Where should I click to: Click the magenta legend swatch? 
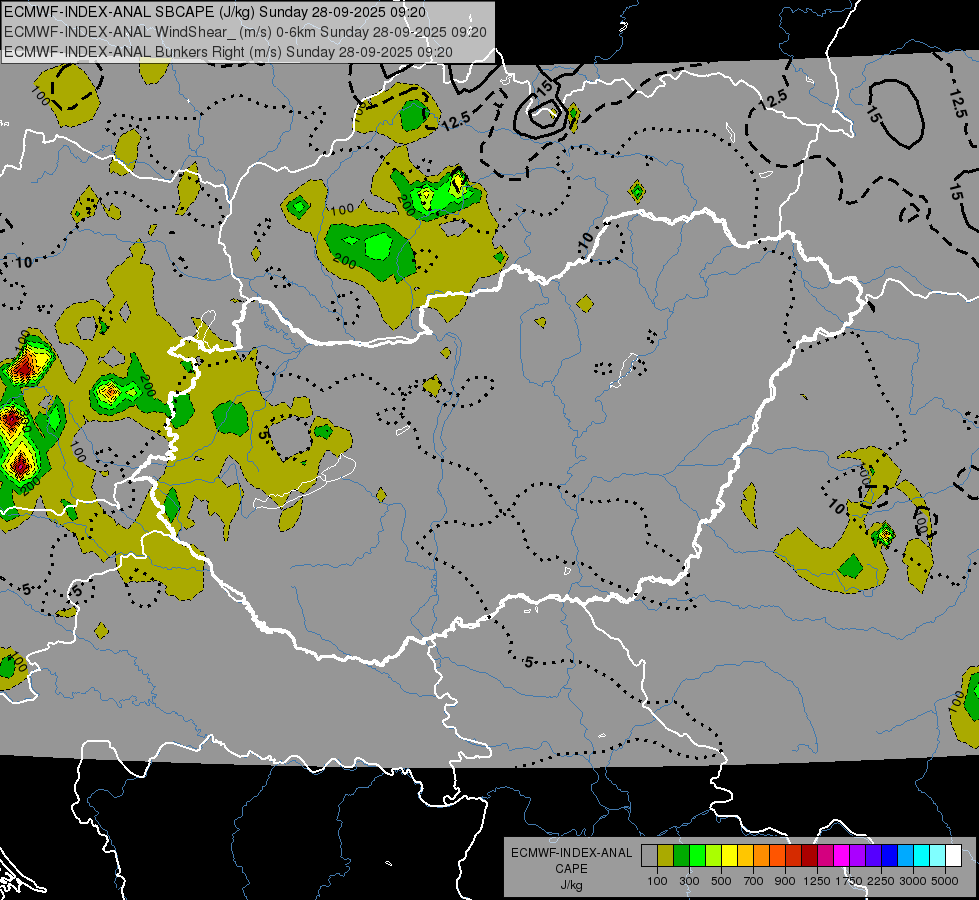[x=842, y=856]
